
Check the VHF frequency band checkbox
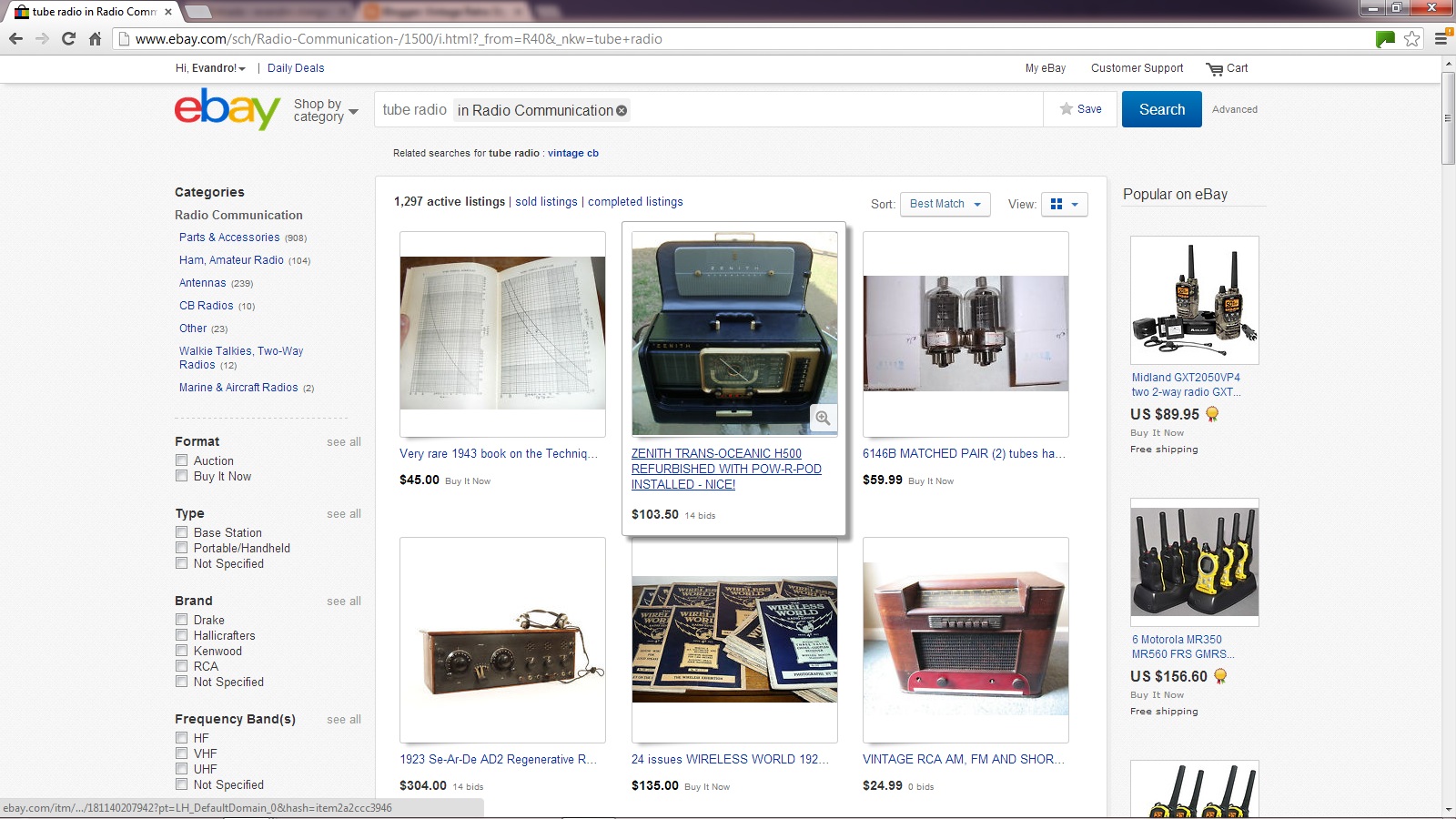(182, 753)
